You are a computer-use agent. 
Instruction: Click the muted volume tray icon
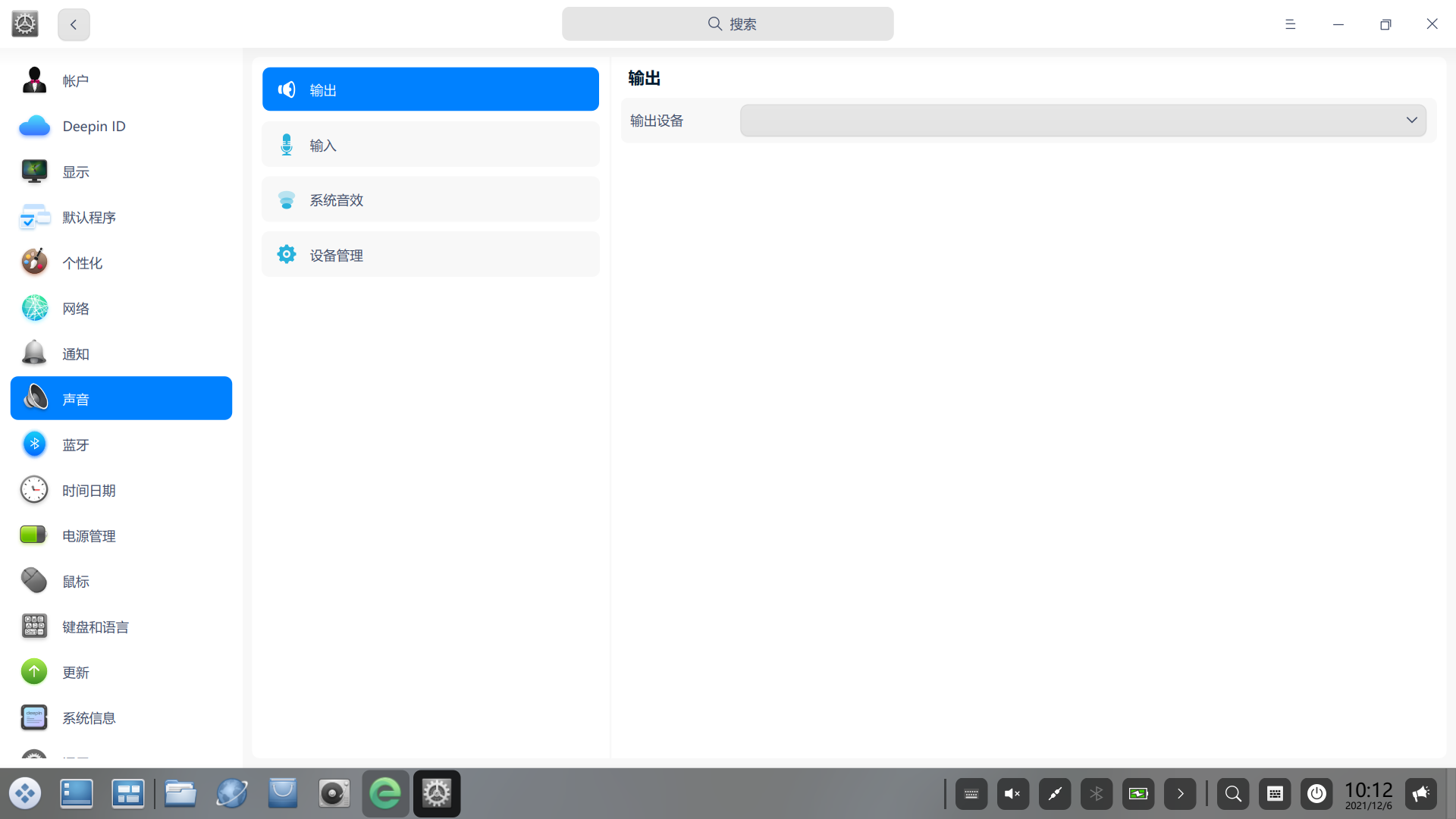click(x=1013, y=794)
